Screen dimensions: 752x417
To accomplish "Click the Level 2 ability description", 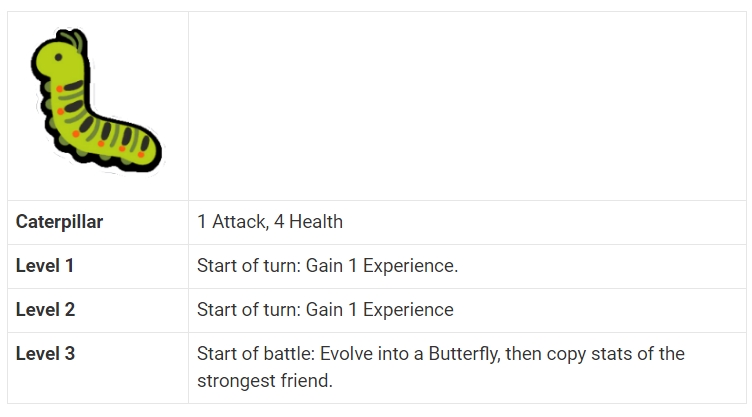I will [325, 310].
